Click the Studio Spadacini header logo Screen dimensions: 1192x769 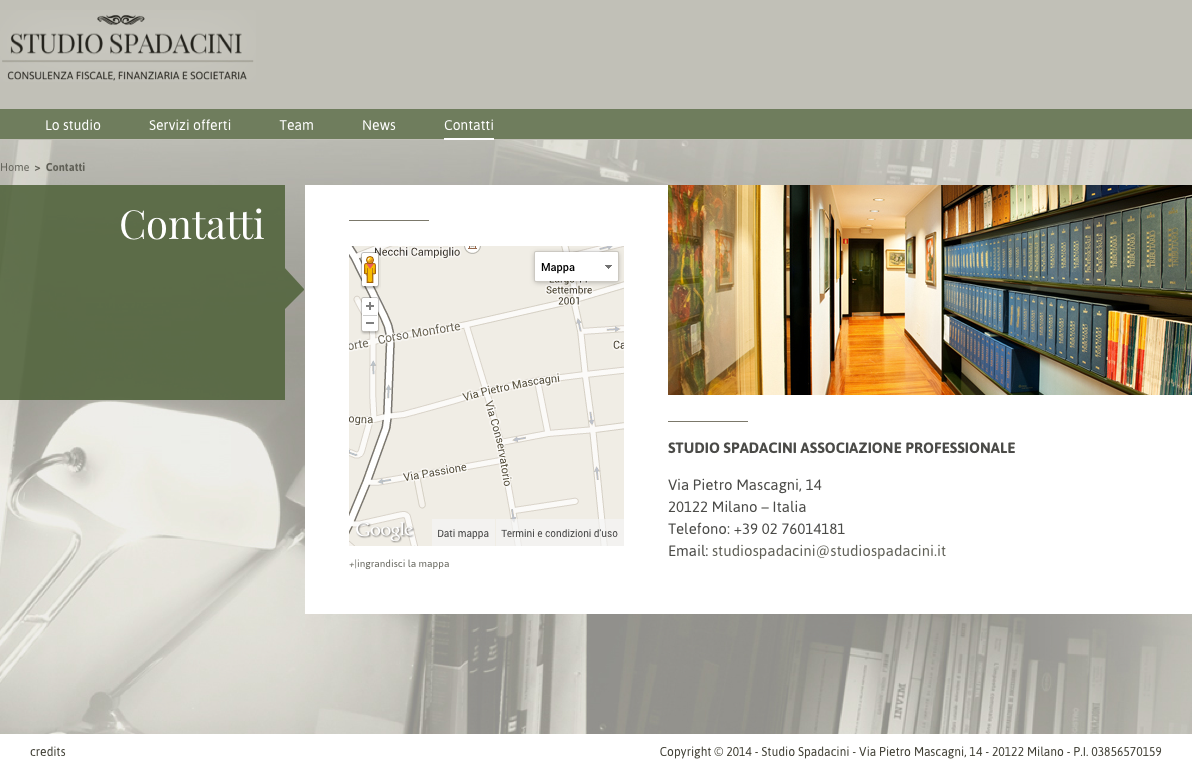click(127, 48)
